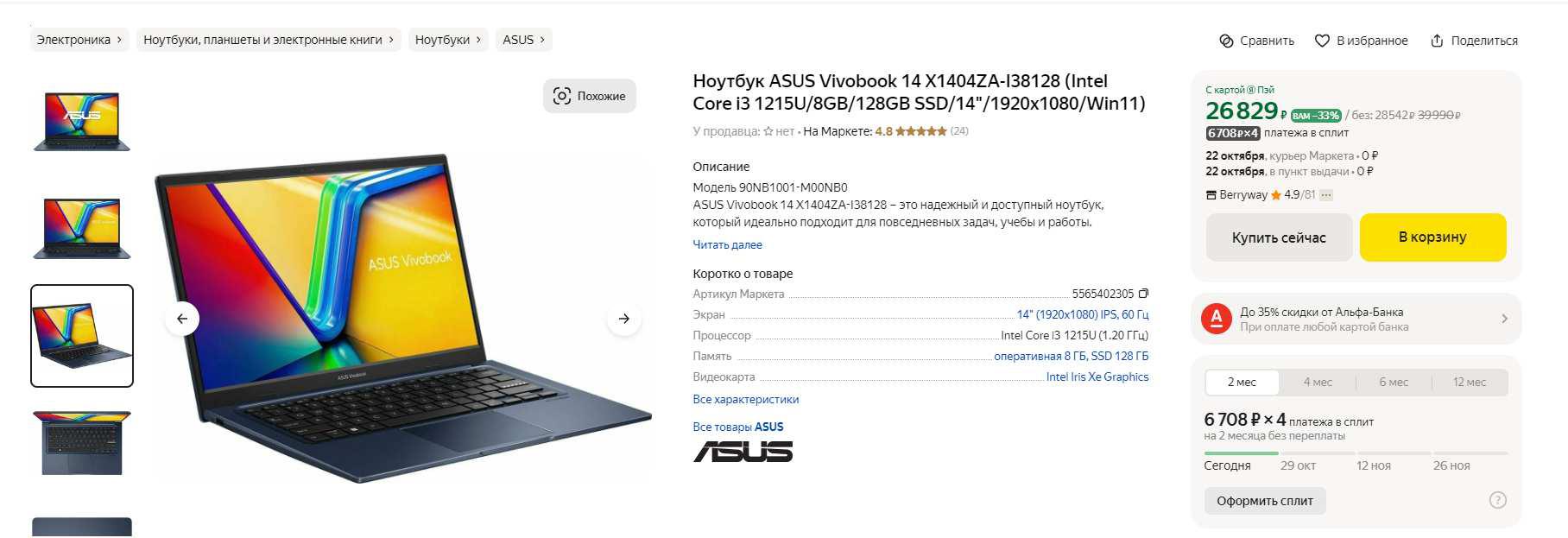Select 12 мес split term
Viewport: 1568px width, 538px height.
click(x=1470, y=382)
